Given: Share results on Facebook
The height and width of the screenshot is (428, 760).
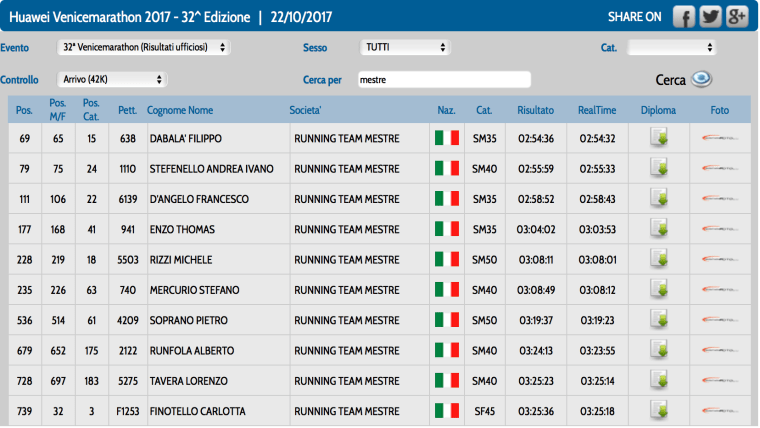Looking at the screenshot, I should (x=684, y=17).
